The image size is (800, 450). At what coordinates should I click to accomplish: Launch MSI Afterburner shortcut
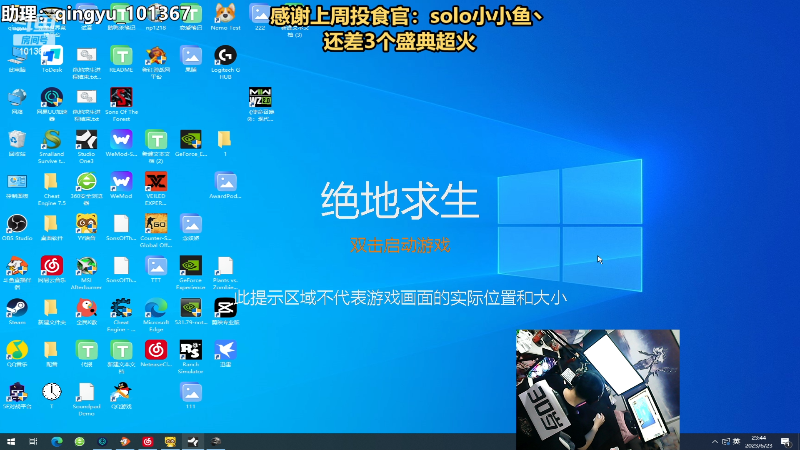(x=86, y=273)
